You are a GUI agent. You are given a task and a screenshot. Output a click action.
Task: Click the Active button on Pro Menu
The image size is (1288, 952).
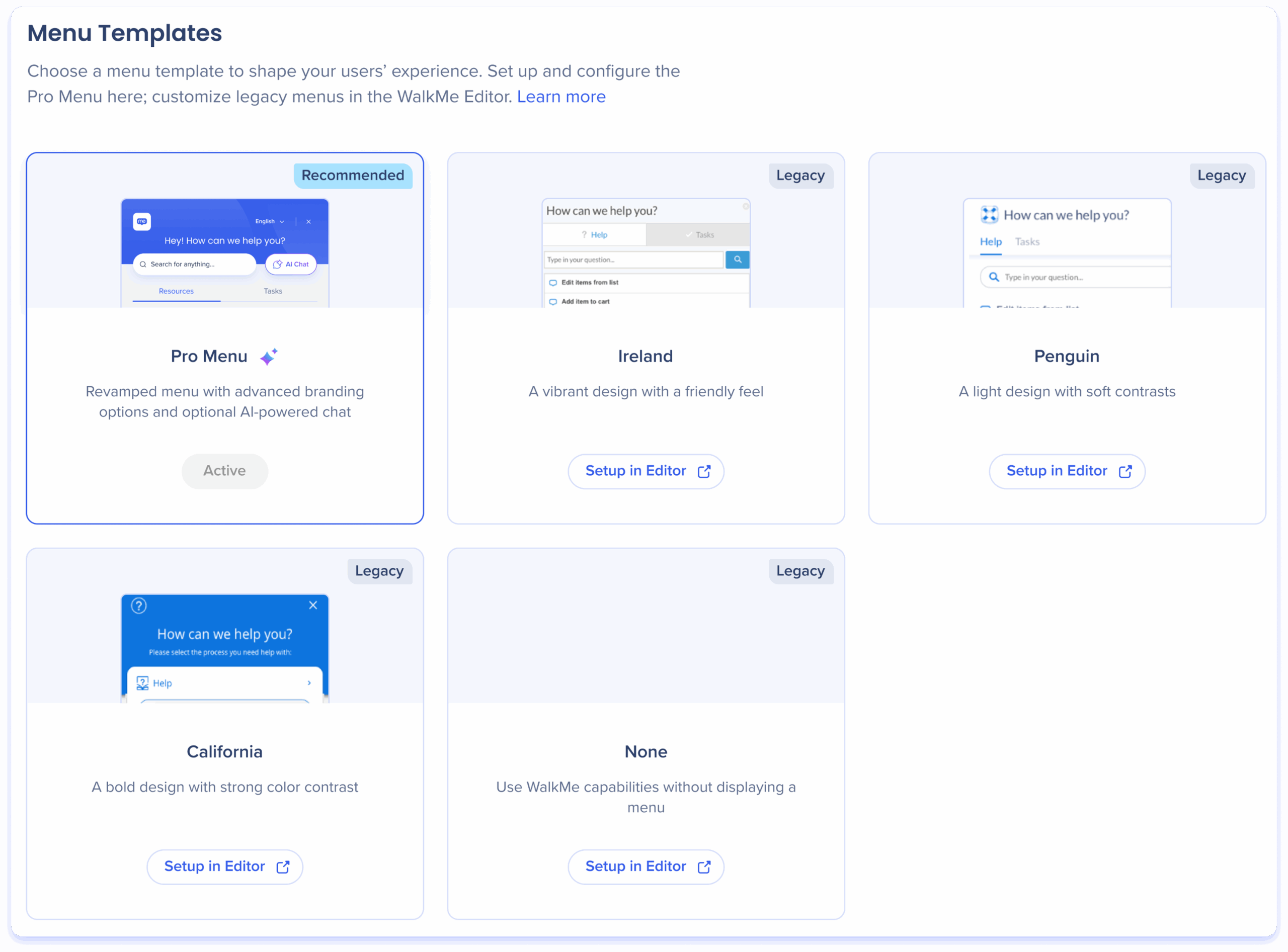225,471
